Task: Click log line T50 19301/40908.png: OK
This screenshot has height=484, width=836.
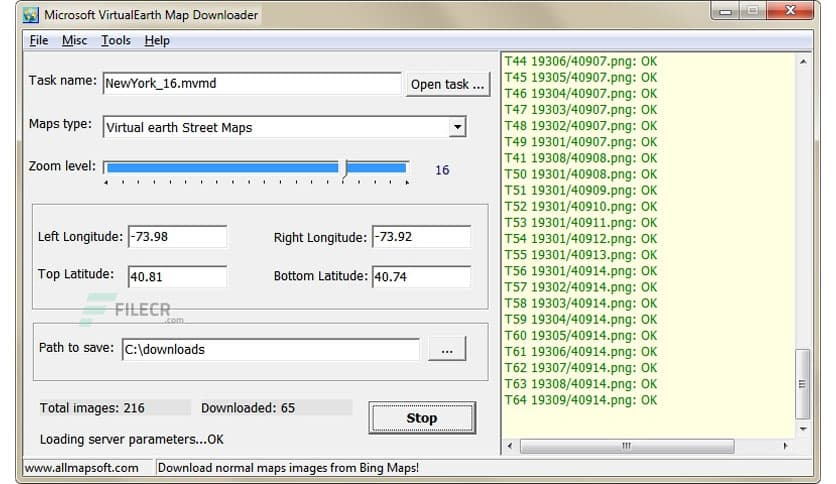Action: pos(581,174)
